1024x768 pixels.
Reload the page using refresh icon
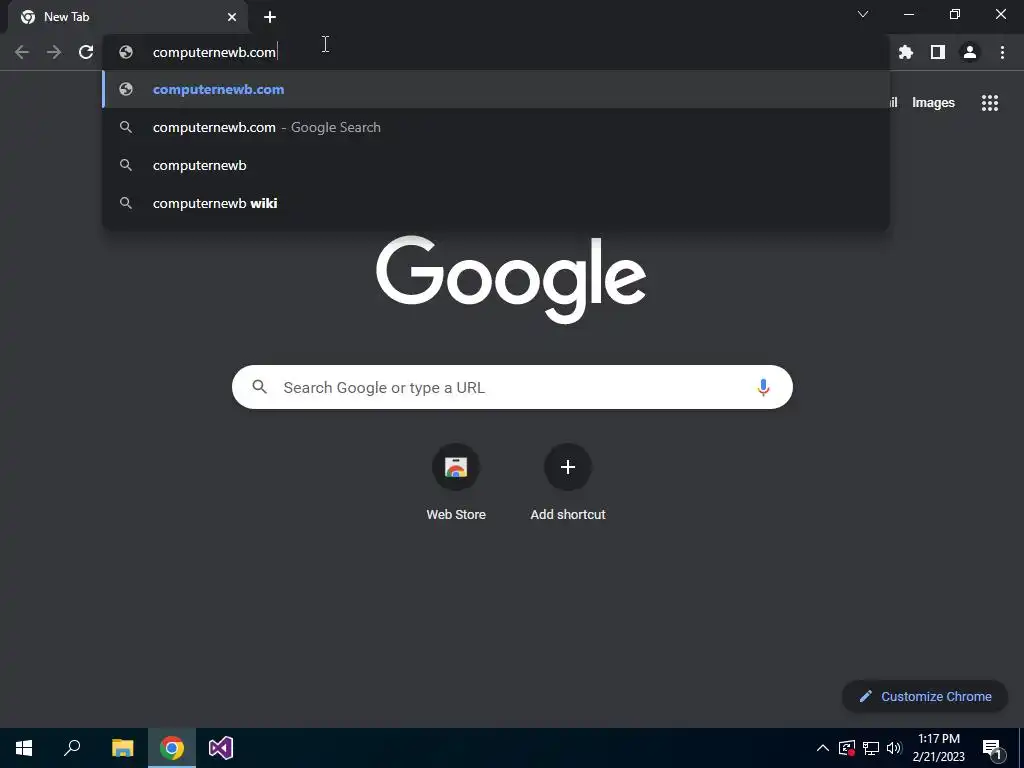coord(86,52)
